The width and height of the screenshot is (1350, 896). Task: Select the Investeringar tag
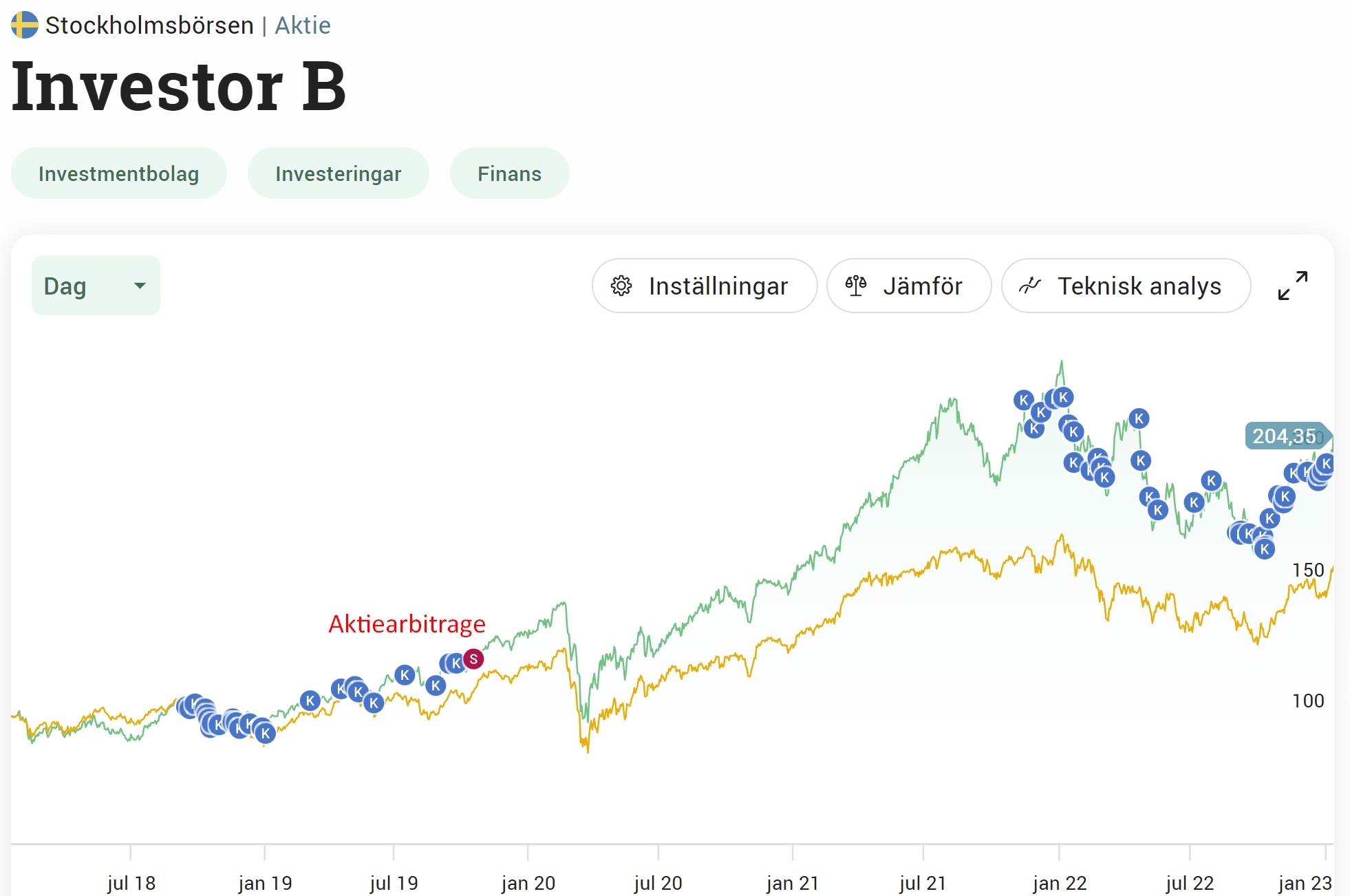tap(338, 173)
